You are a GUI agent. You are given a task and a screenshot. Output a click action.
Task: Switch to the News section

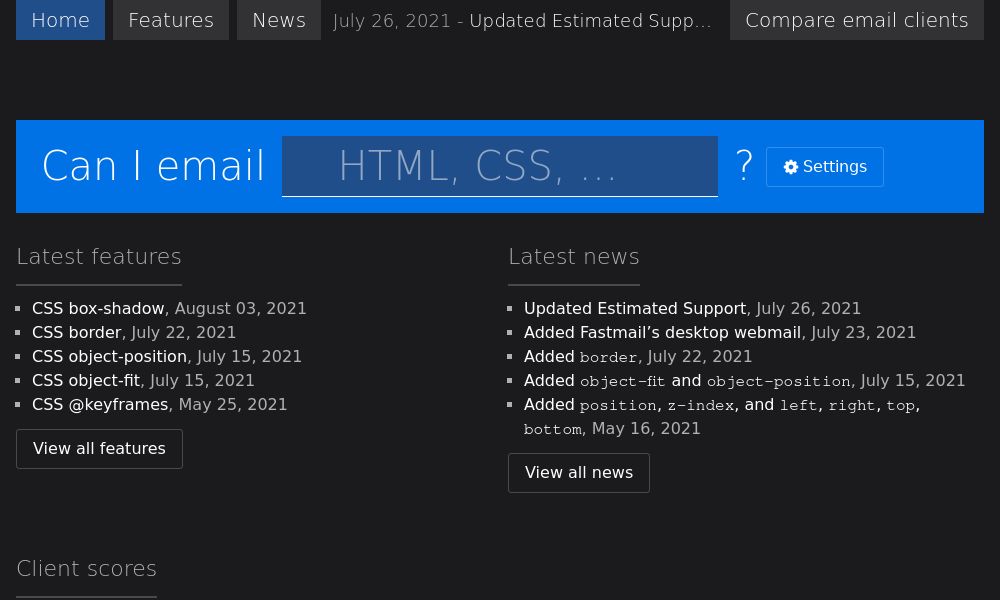pyautogui.click(x=279, y=20)
